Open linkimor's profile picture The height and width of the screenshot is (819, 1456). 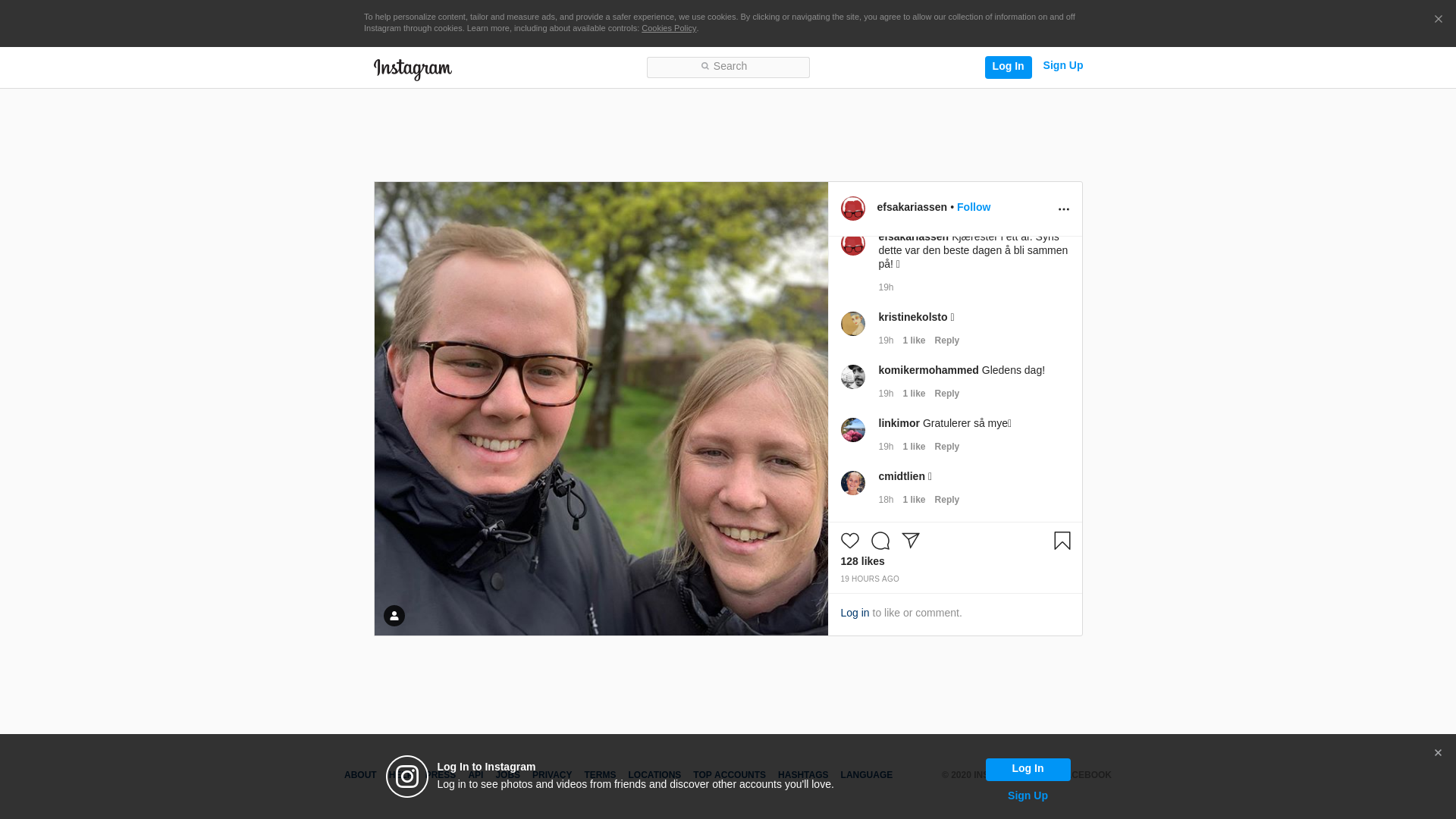pos(853,430)
